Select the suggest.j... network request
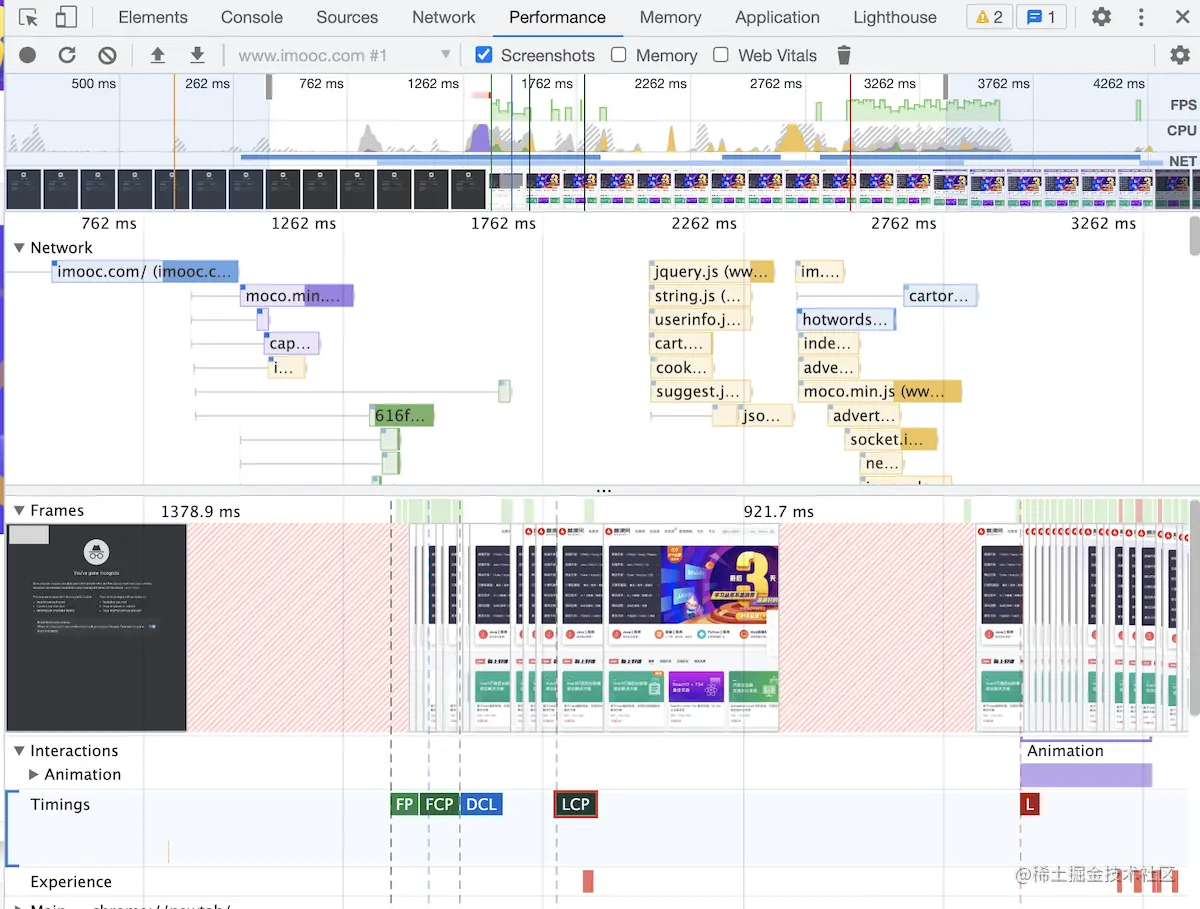Image resolution: width=1200 pixels, height=909 pixels. click(700, 391)
